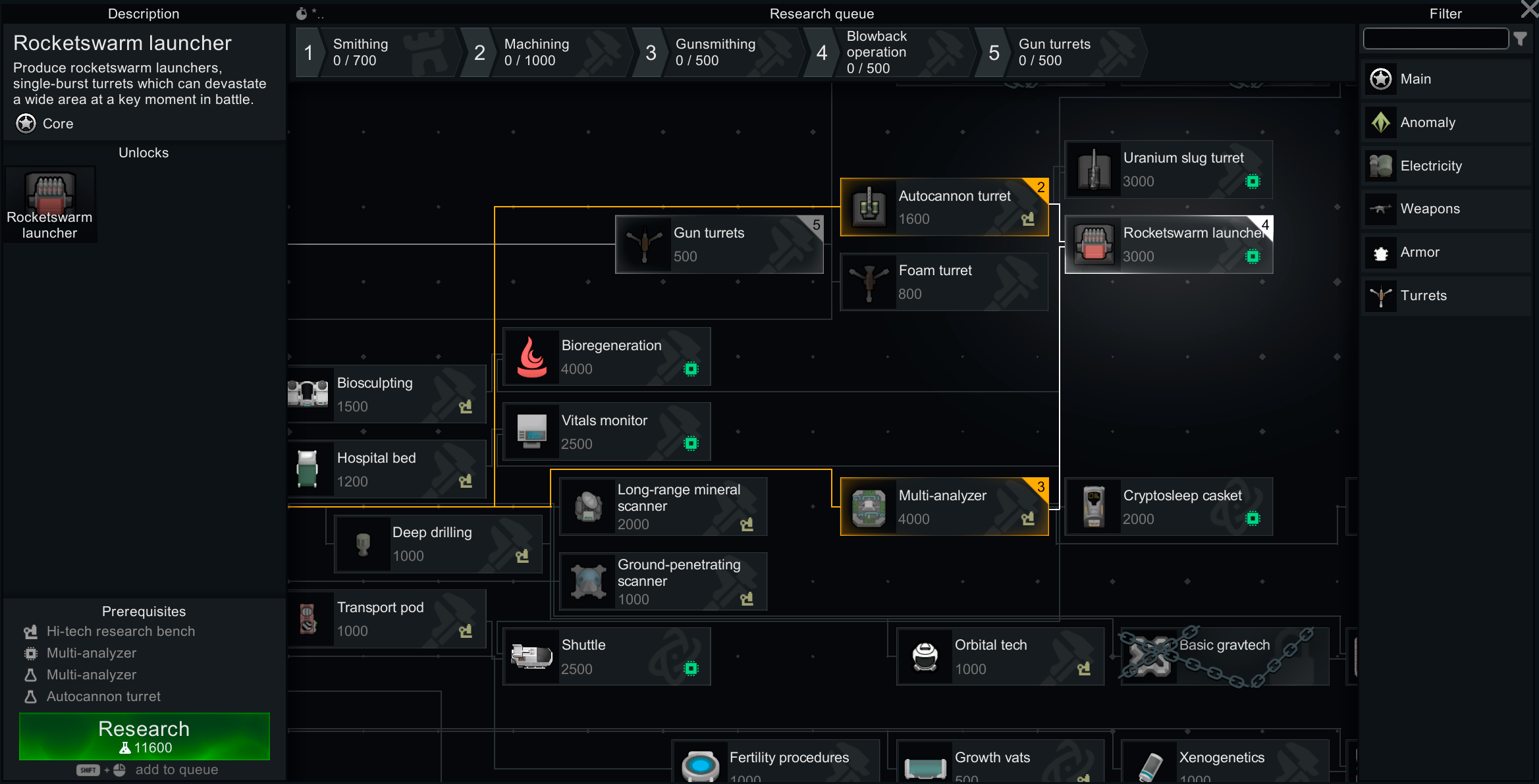1539x784 pixels.
Task: Close the research window with X
Action: point(1529,9)
